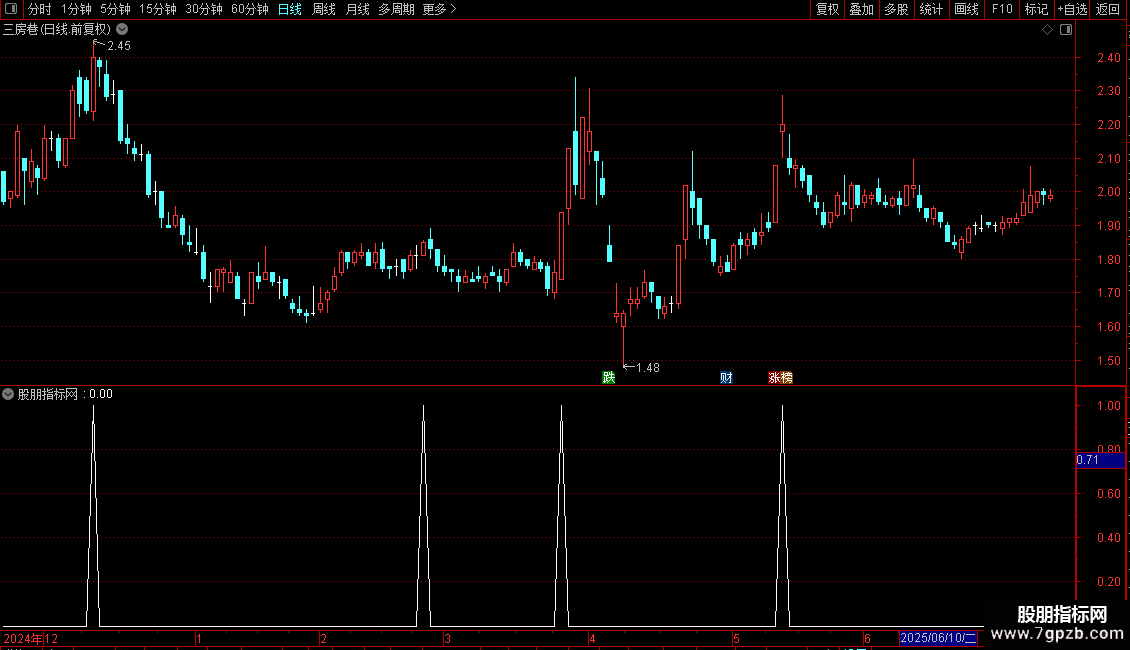The height and width of the screenshot is (650, 1130).
Task: Click the 2024年12 timeline label
Action: [30, 638]
